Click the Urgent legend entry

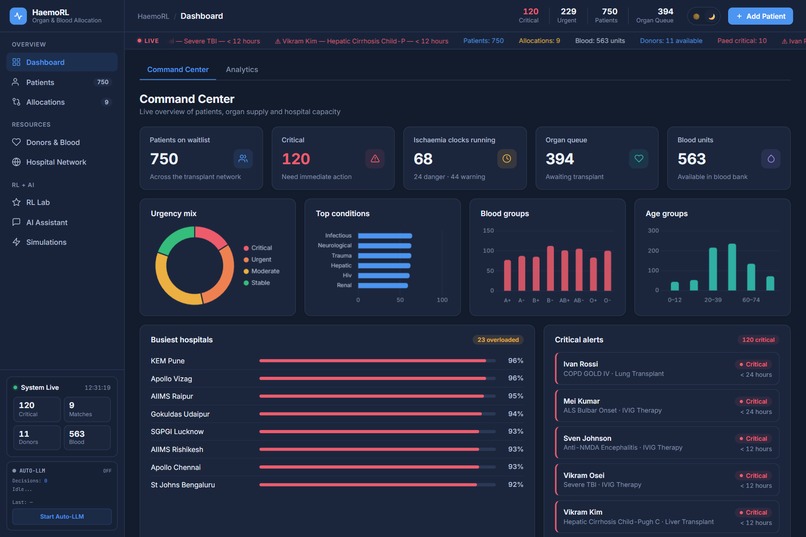258,260
